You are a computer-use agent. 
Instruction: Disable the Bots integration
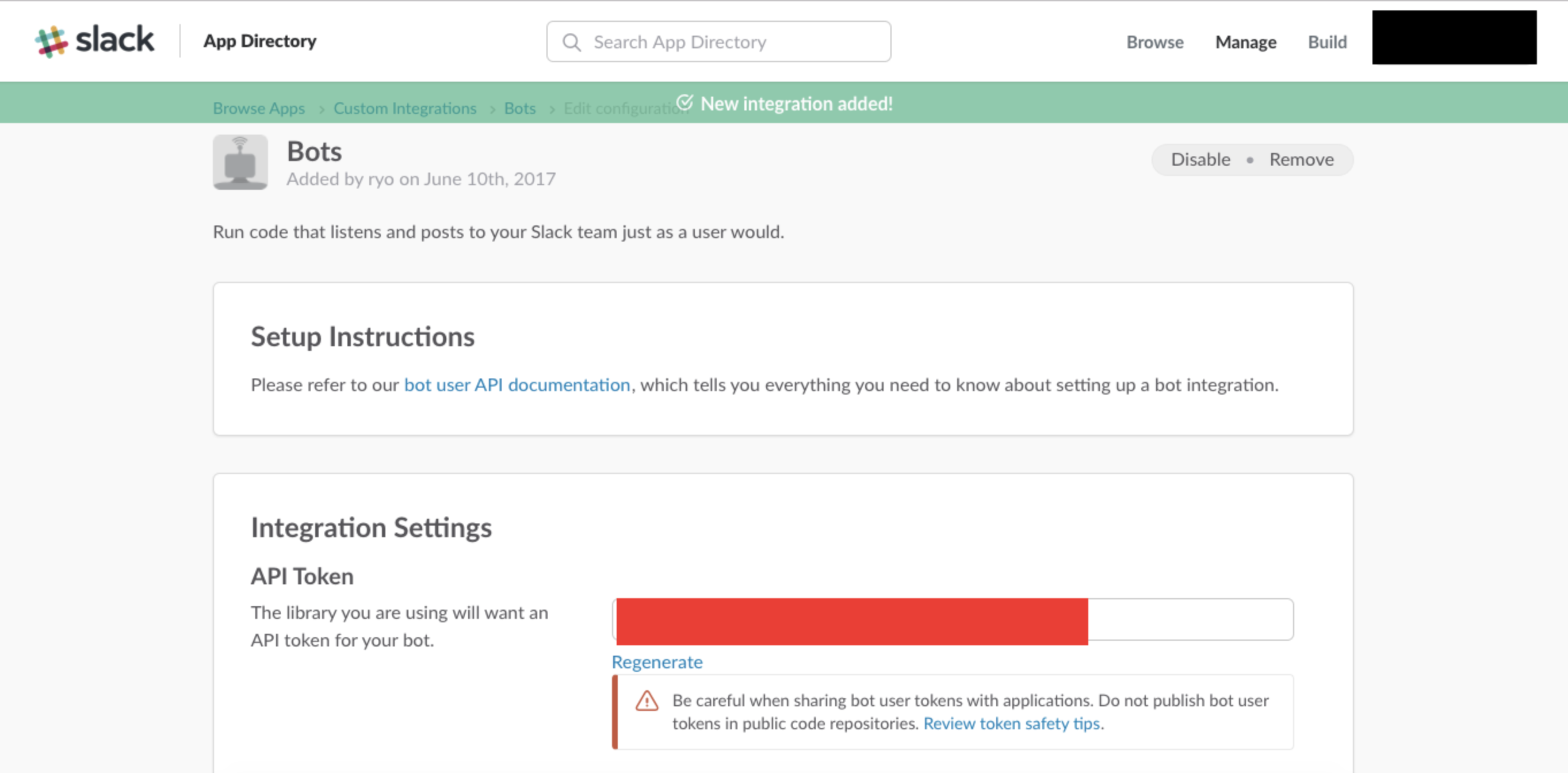1200,159
